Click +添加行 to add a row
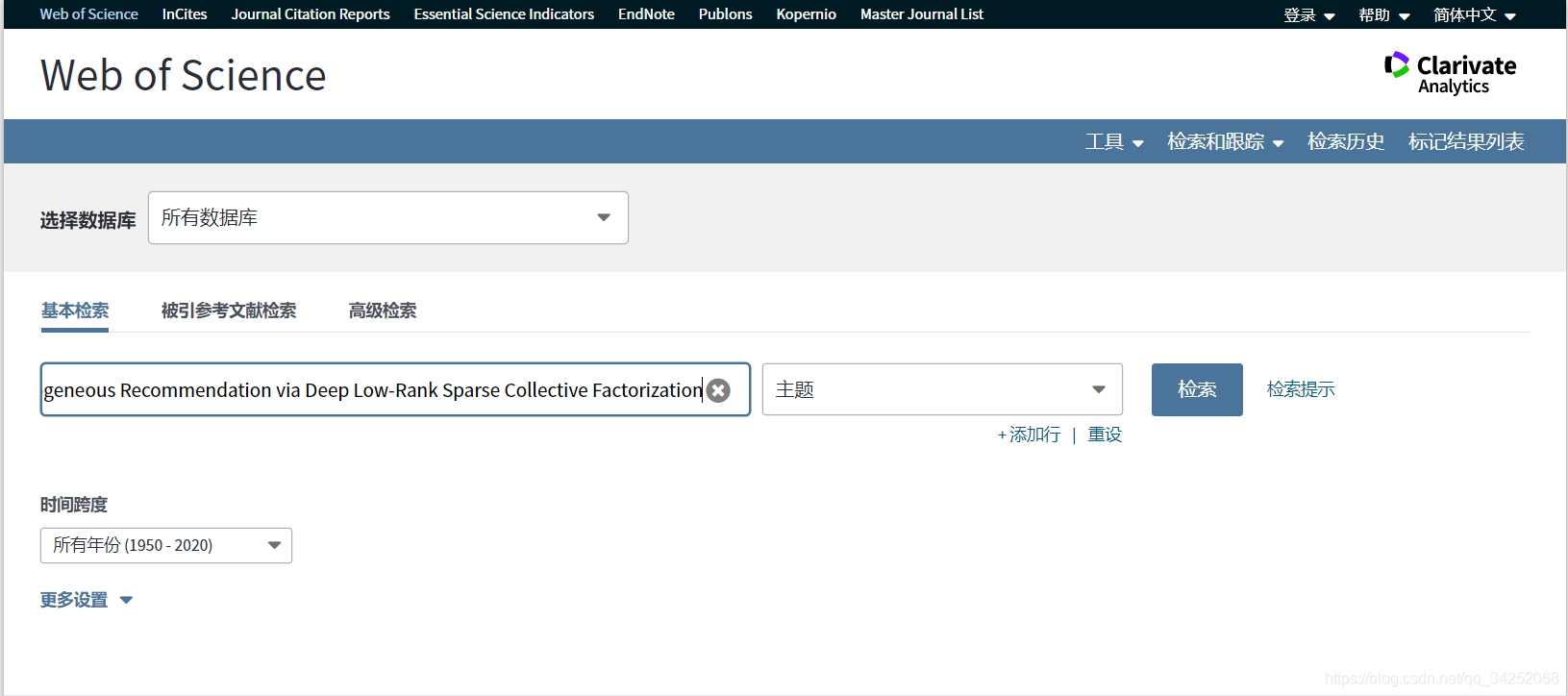 click(x=1029, y=435)
